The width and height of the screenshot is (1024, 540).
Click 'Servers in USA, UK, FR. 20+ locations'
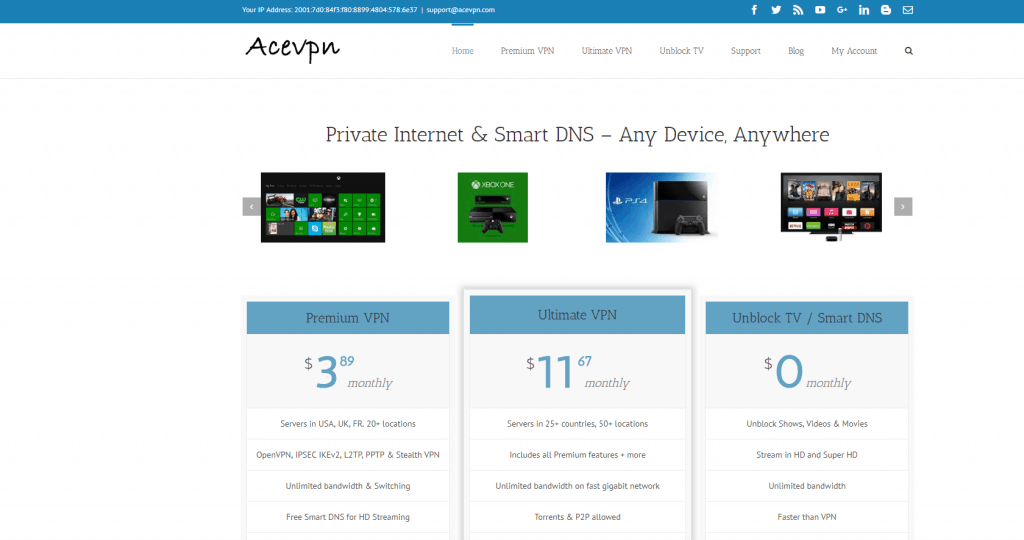(x=348, y=424)
